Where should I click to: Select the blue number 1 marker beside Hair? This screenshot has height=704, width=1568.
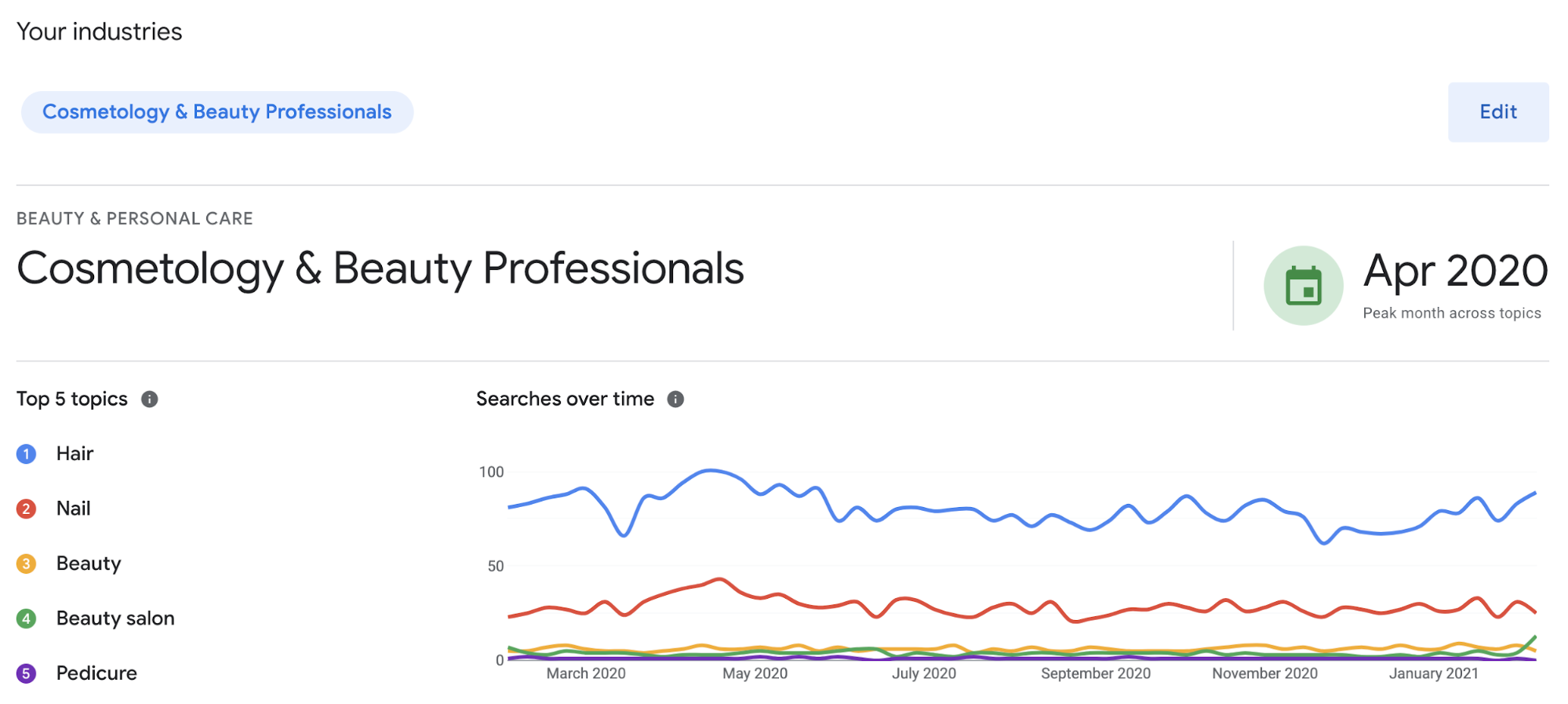[x=25, y=453]
